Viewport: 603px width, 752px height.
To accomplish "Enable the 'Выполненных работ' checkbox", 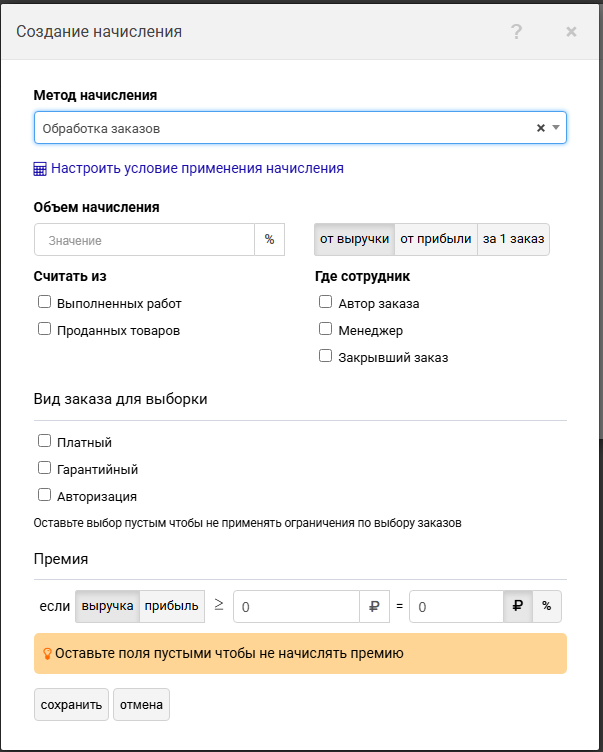I will [x=44, y=302].
